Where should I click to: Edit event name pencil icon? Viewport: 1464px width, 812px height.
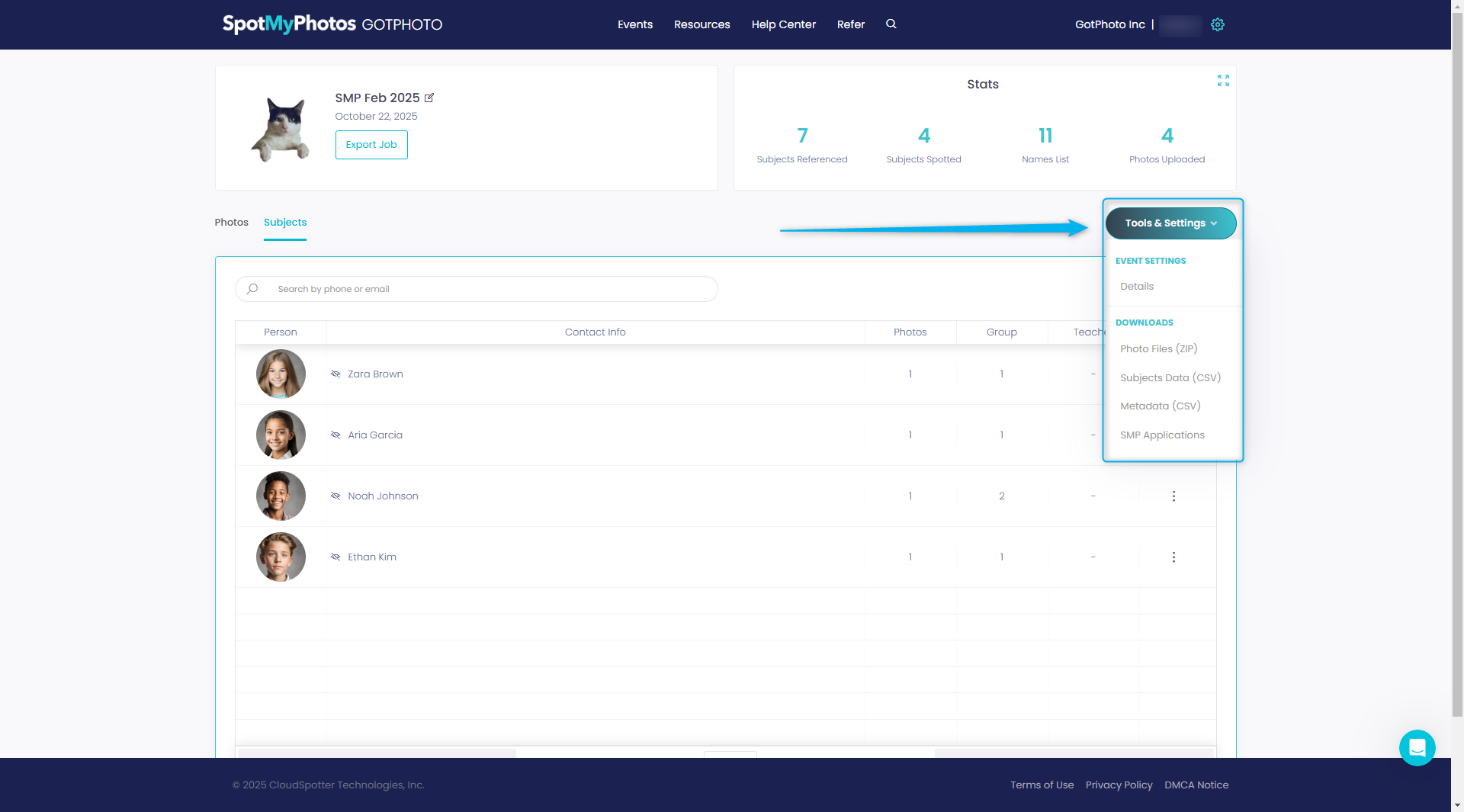(x=429, y=98)
